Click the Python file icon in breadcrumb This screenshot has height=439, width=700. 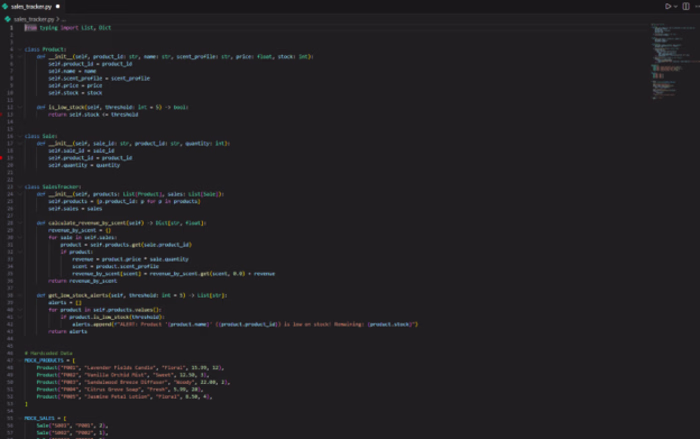click(x=8, y=19)
